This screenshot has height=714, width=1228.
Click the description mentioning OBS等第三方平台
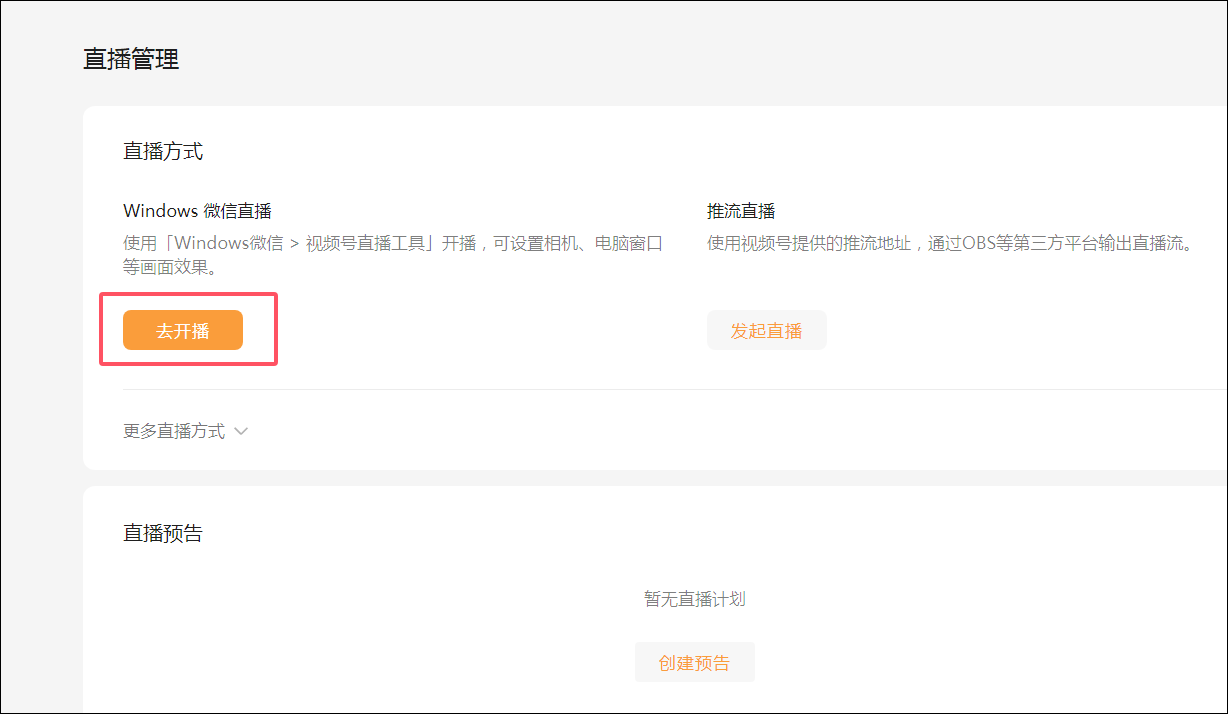click(x=952, y=243)
